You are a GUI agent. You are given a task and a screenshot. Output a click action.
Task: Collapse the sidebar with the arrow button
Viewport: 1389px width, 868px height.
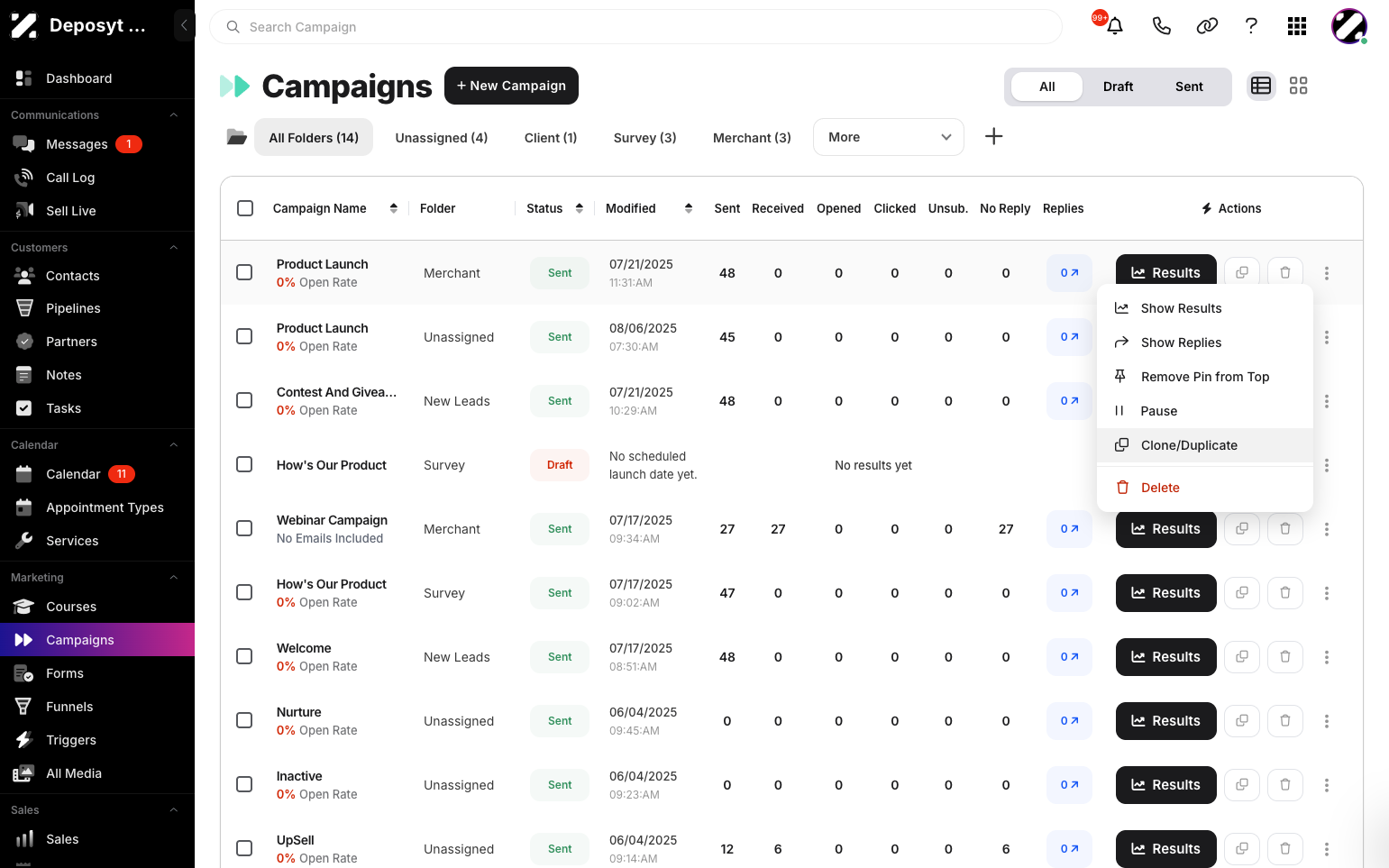coord(184,25)
